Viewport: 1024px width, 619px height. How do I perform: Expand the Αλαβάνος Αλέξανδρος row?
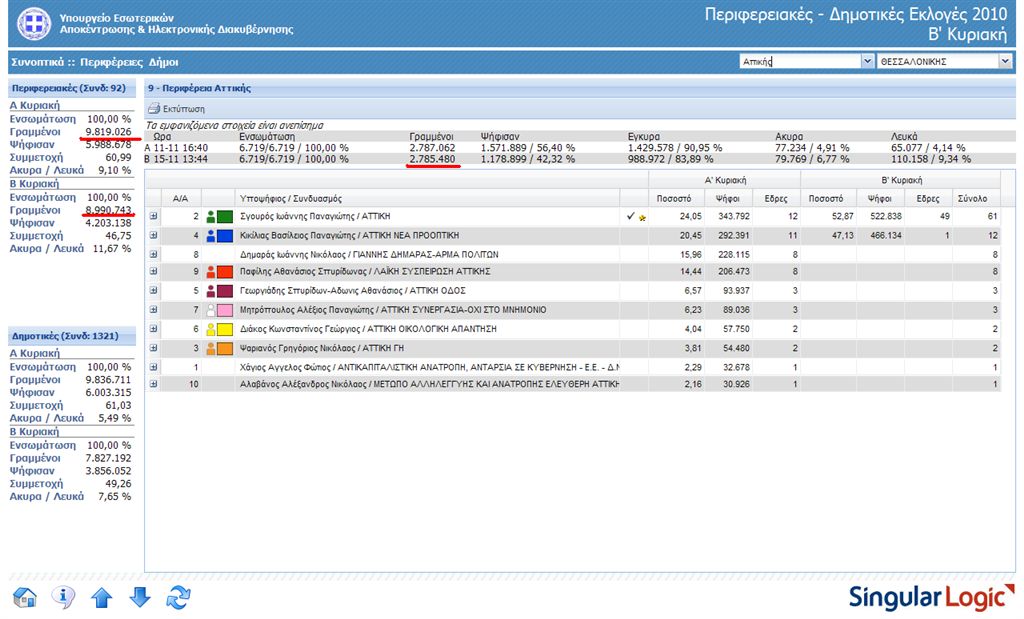point(154,384)
